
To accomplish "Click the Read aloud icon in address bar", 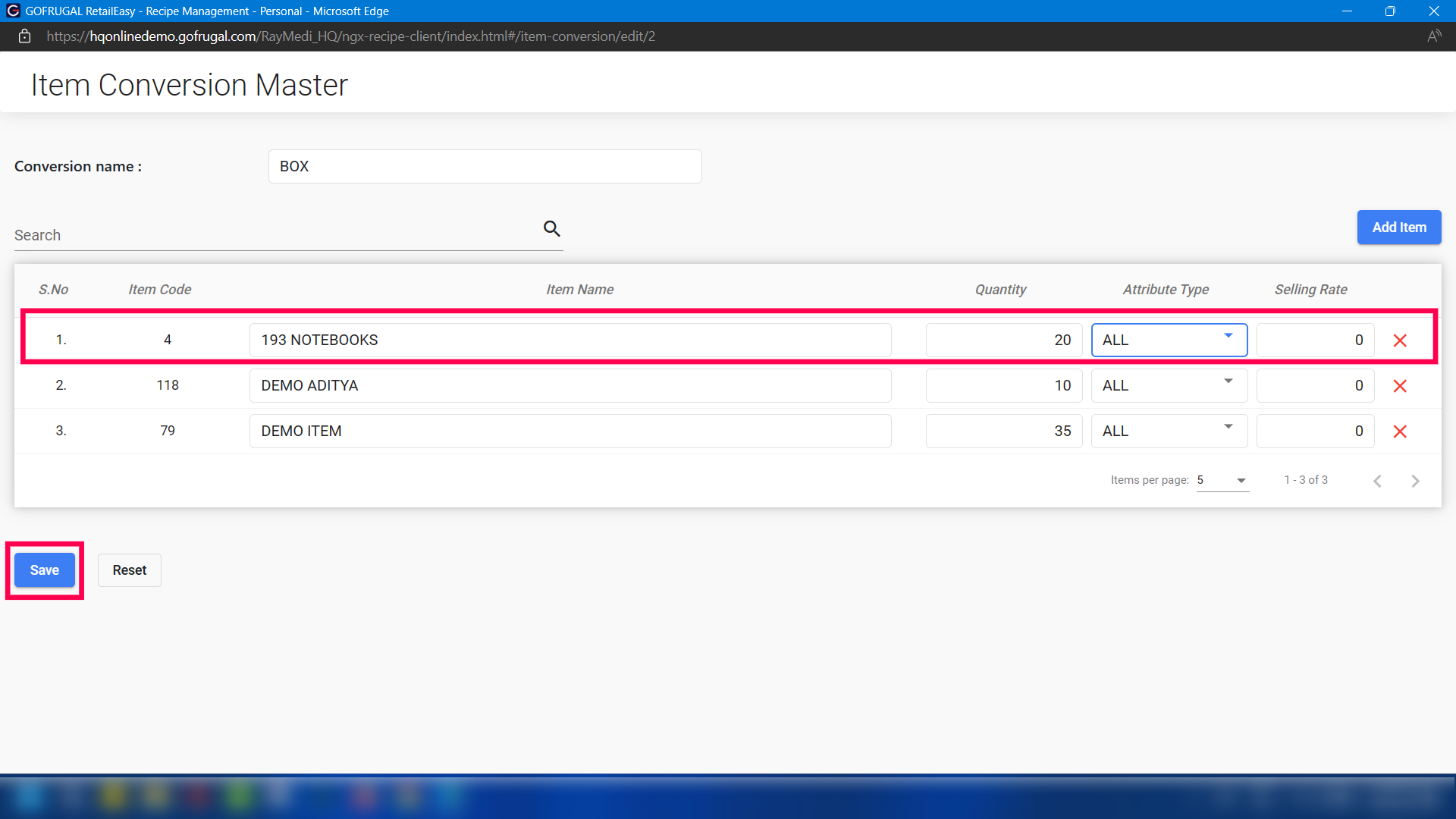I will click(x=1433, y=36).
